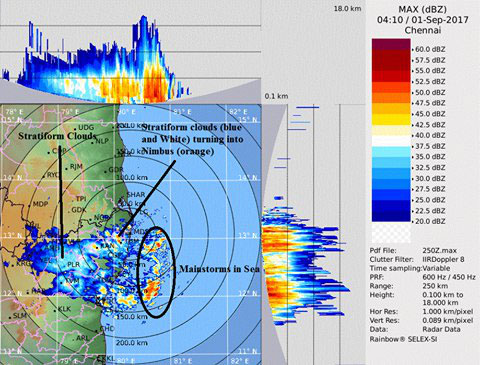This screenshot has width=480, height=365.
Task: Click the SHAR station label on map
Action: tap(136, 195)
